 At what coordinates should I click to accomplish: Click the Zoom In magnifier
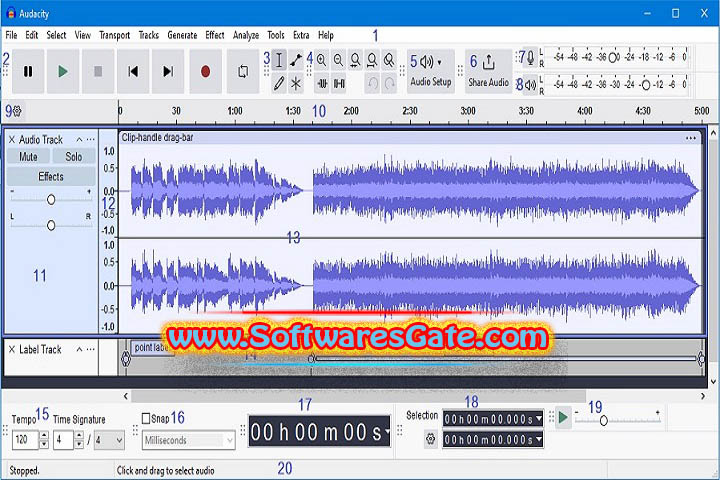(x=321, y=60)
